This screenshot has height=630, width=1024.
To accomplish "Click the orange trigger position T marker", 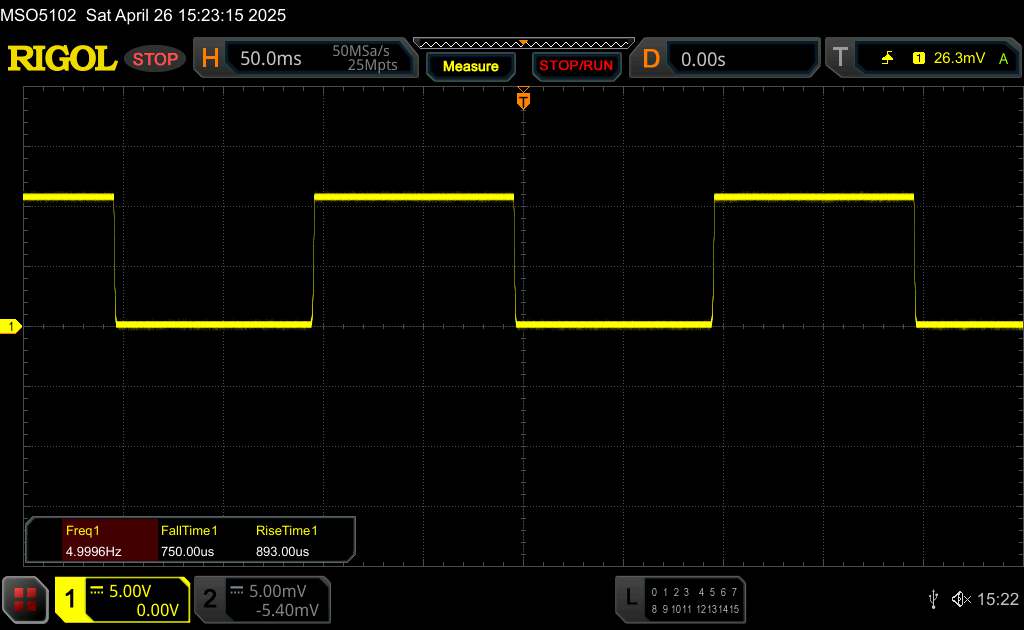I will pyautogui.click(x=523, y=100).
